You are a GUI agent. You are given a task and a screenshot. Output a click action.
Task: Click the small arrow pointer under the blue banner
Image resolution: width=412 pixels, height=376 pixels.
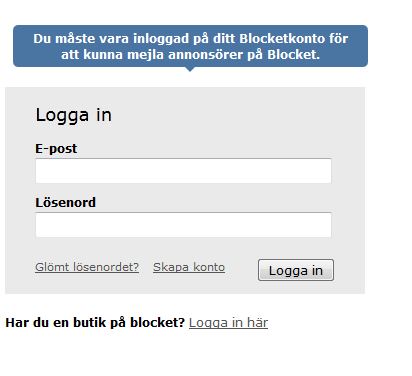190,69
